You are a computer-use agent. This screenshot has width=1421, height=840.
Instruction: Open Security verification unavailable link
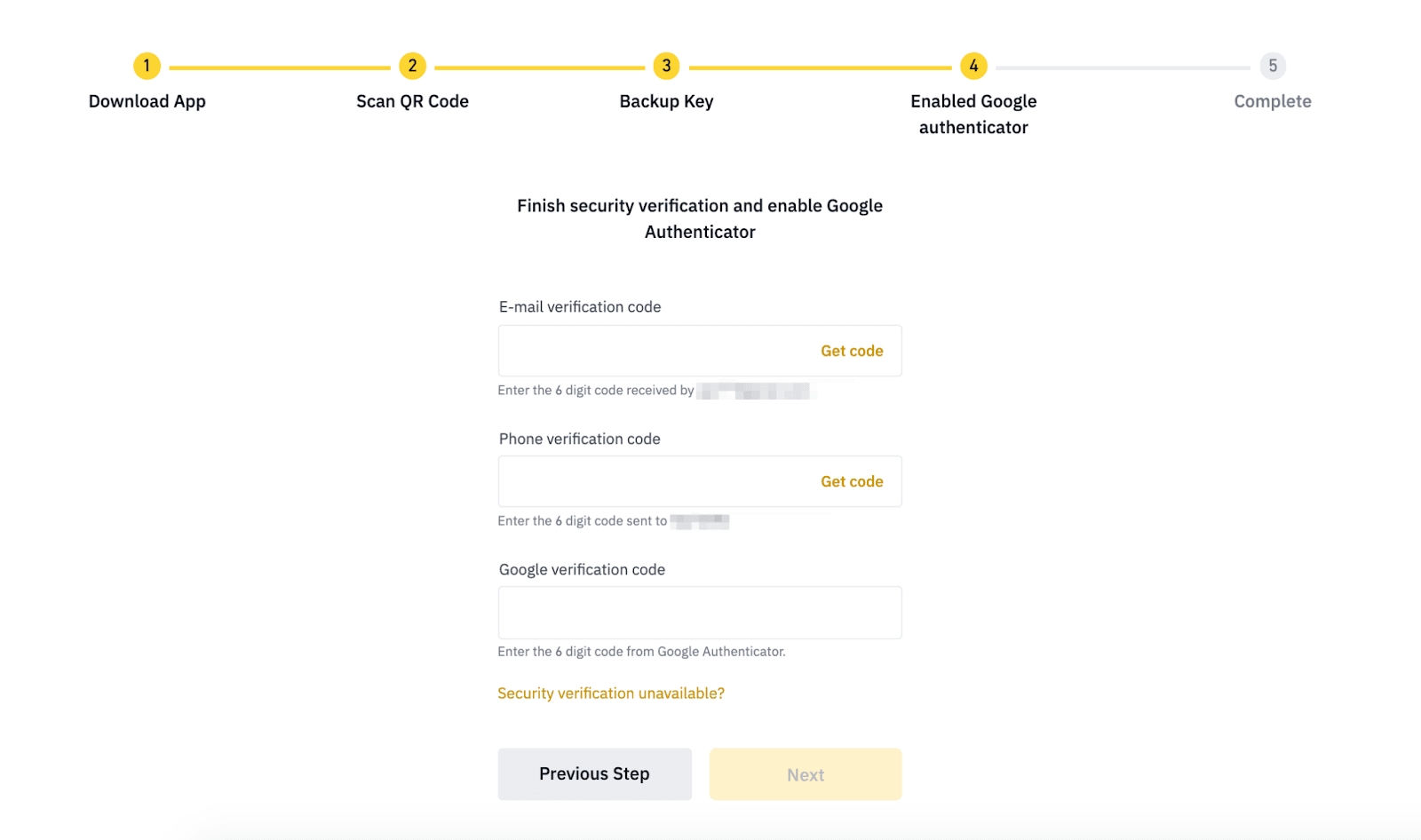click(x=611, y=693)
